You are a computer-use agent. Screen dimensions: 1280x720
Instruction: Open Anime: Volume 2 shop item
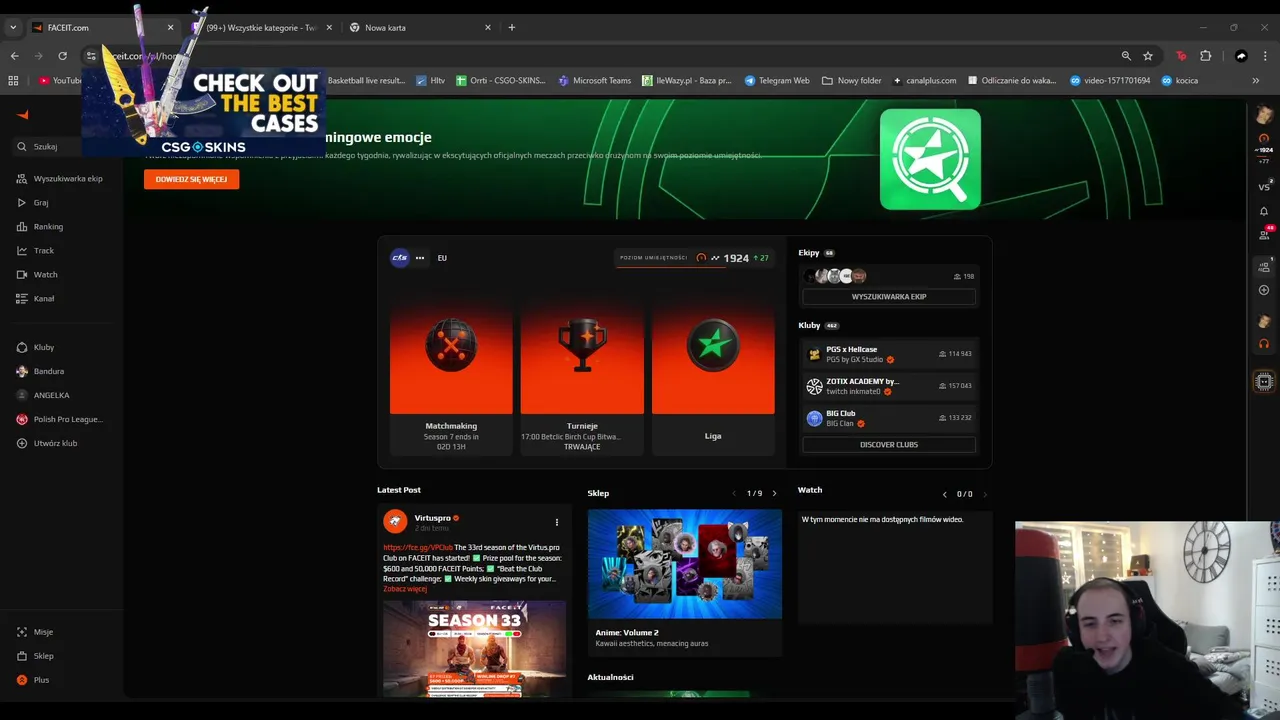(x=685, y=582)
